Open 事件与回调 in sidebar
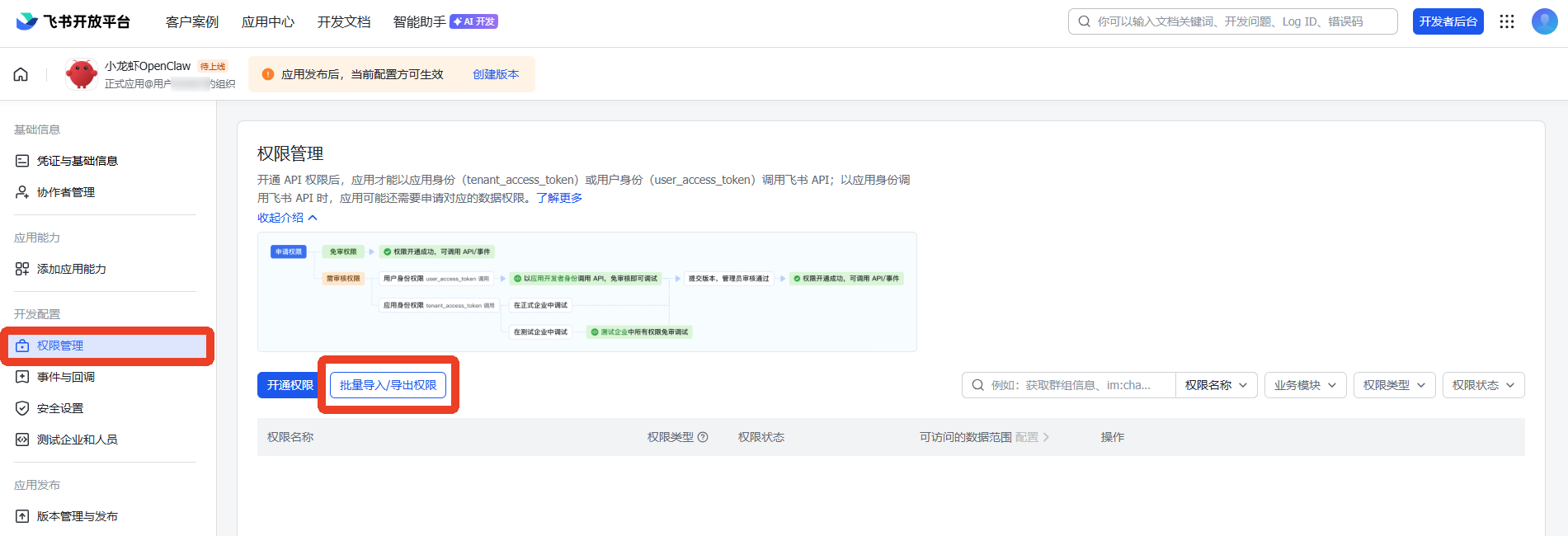This screenshot has width=1568, height=536. pyautogui.click(x=66, y=377)
